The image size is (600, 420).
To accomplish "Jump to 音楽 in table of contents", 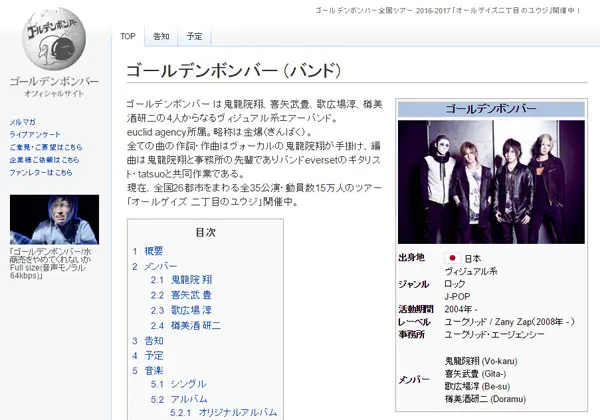I will click(154, 370).
